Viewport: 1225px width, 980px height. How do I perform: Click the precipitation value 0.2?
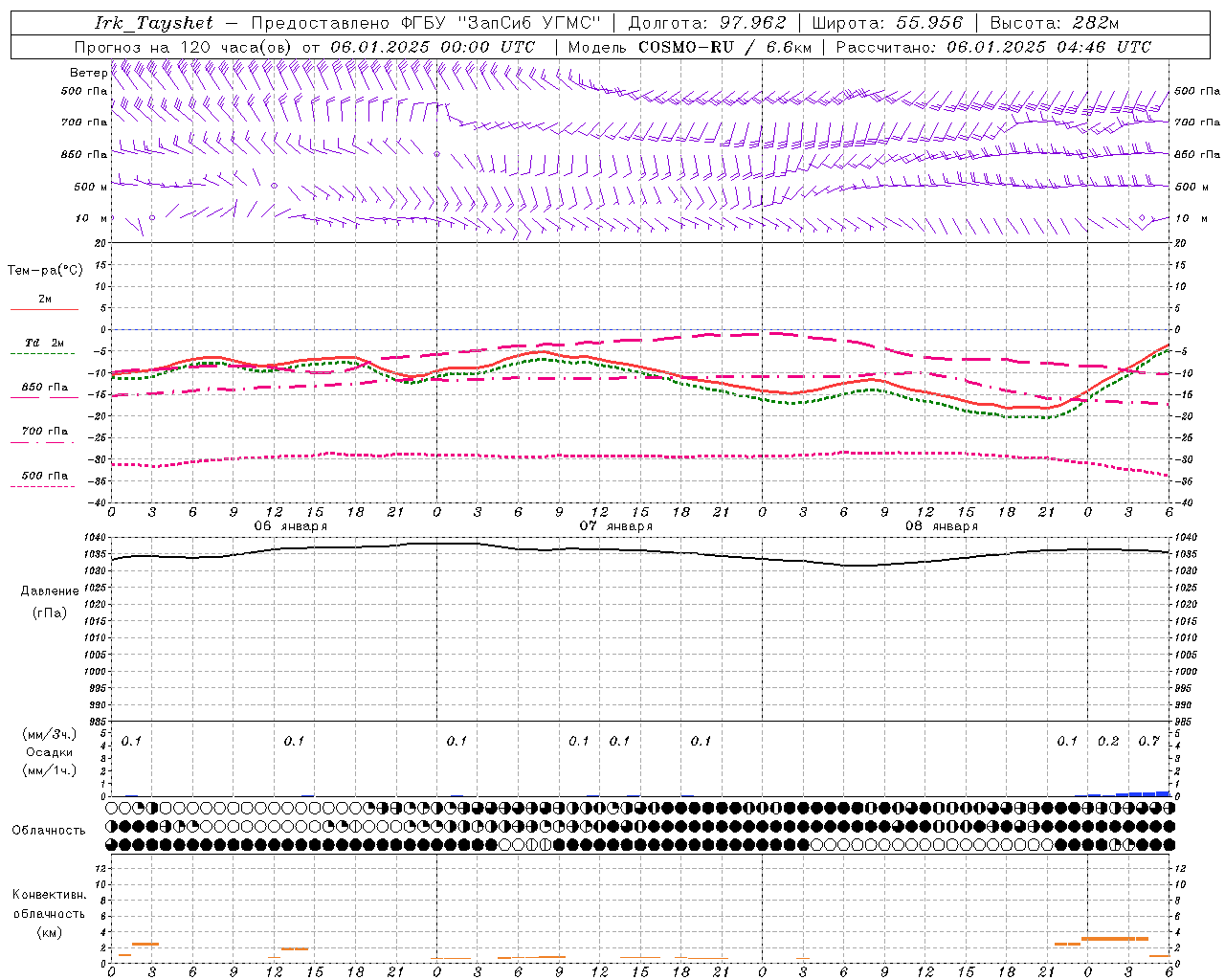pos(1108,741)
